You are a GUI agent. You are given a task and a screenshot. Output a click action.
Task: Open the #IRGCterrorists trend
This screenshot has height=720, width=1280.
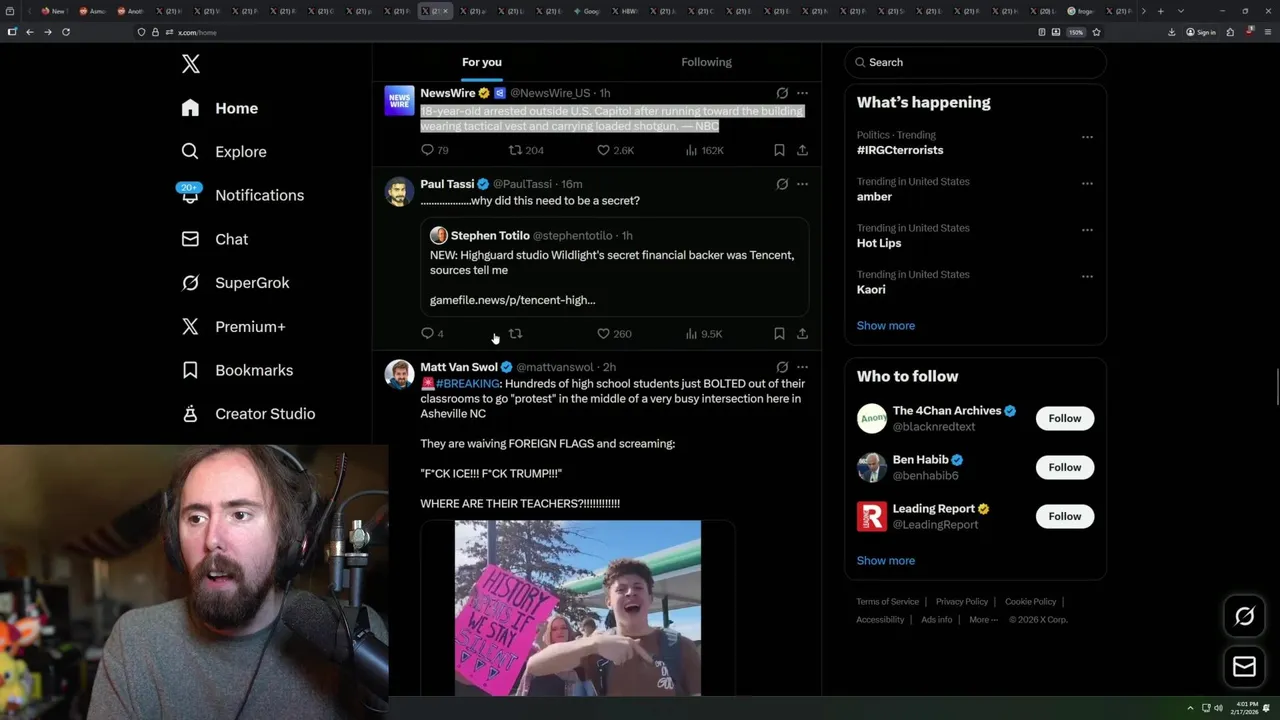pos(900,150)
